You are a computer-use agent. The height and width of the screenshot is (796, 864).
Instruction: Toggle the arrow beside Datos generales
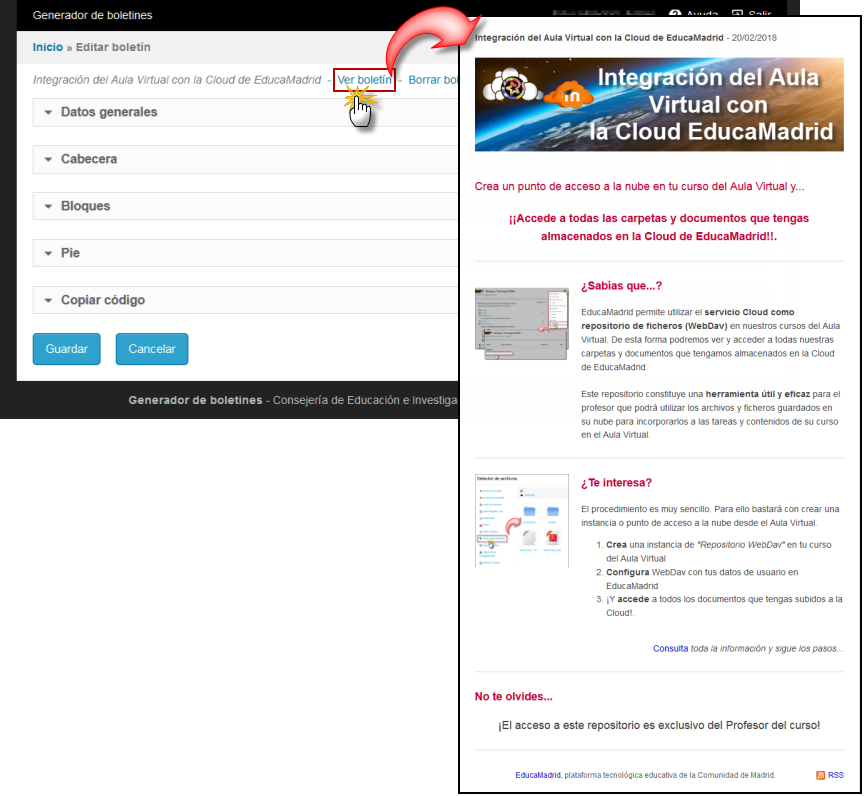point(48,112)
